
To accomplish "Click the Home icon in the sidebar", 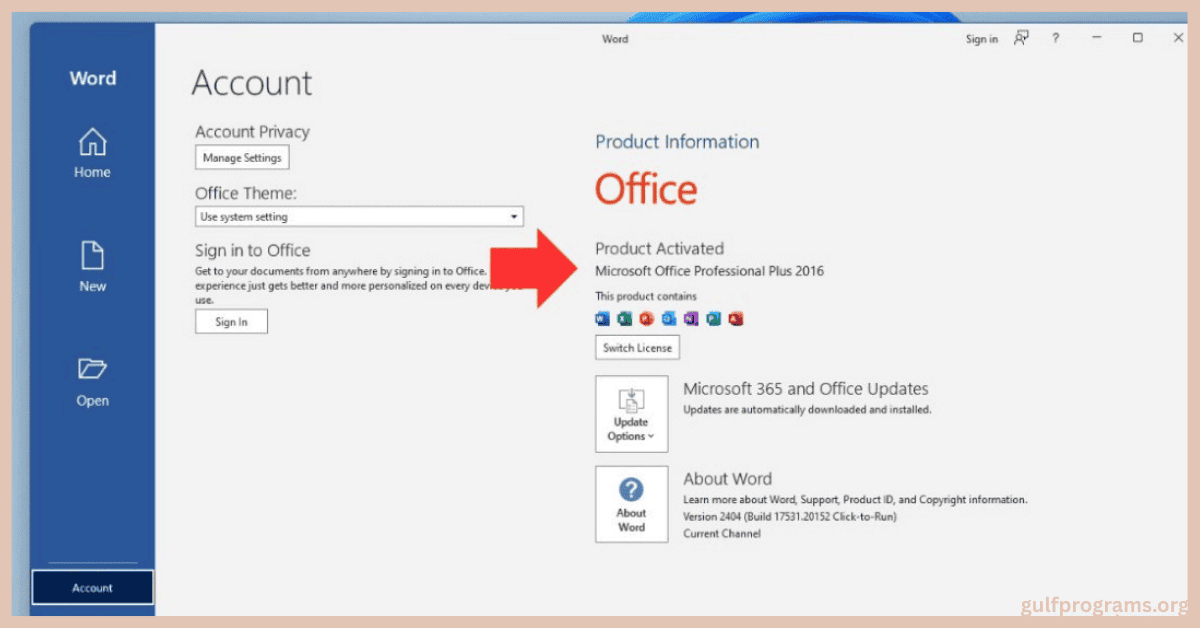I will (92, 143).
